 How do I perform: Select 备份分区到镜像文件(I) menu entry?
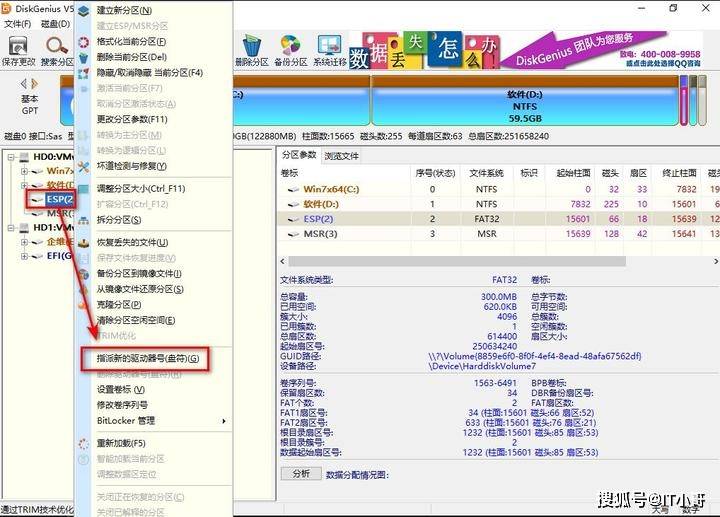pos(139,274)
